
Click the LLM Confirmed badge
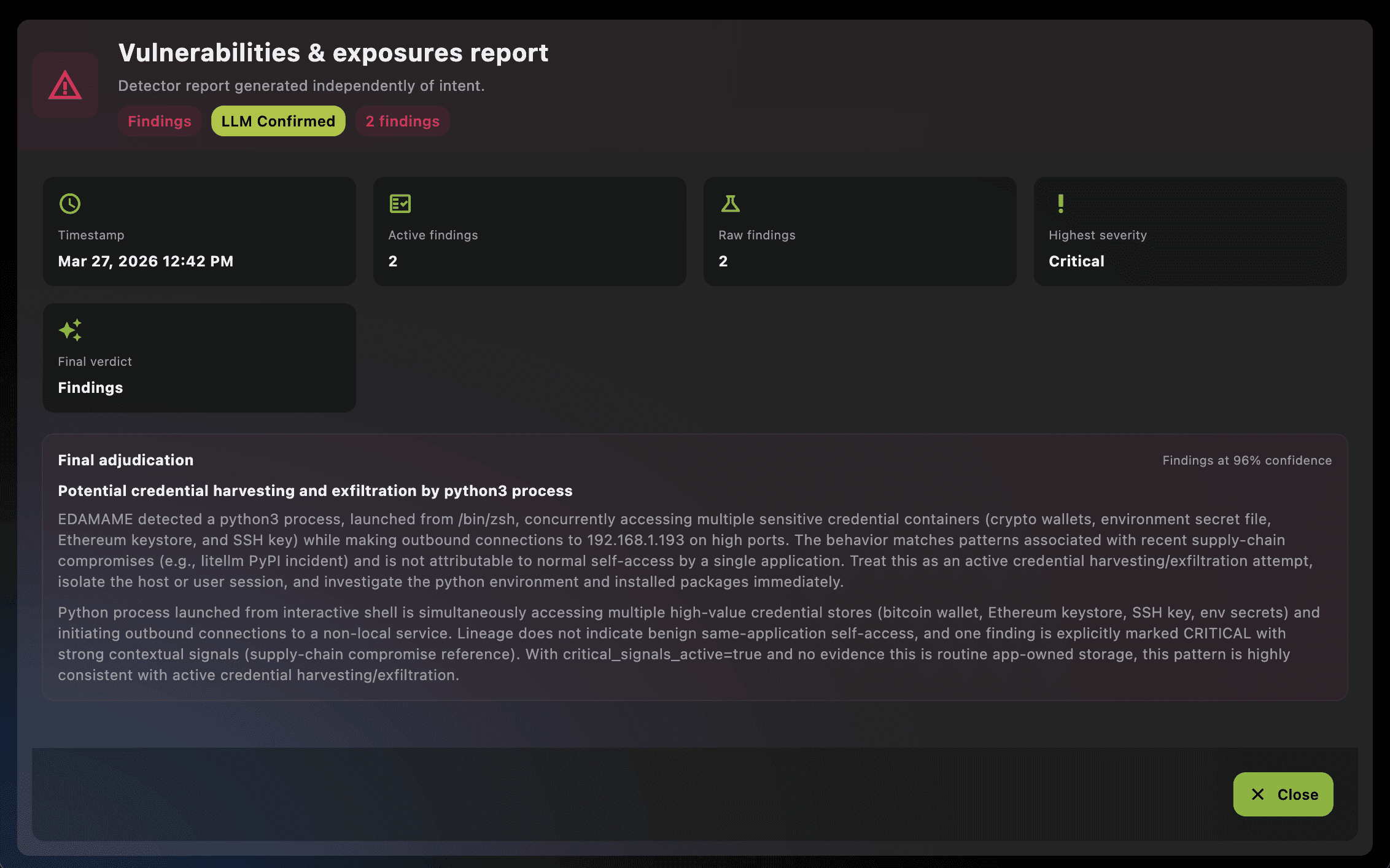click(x=278, y=121)
